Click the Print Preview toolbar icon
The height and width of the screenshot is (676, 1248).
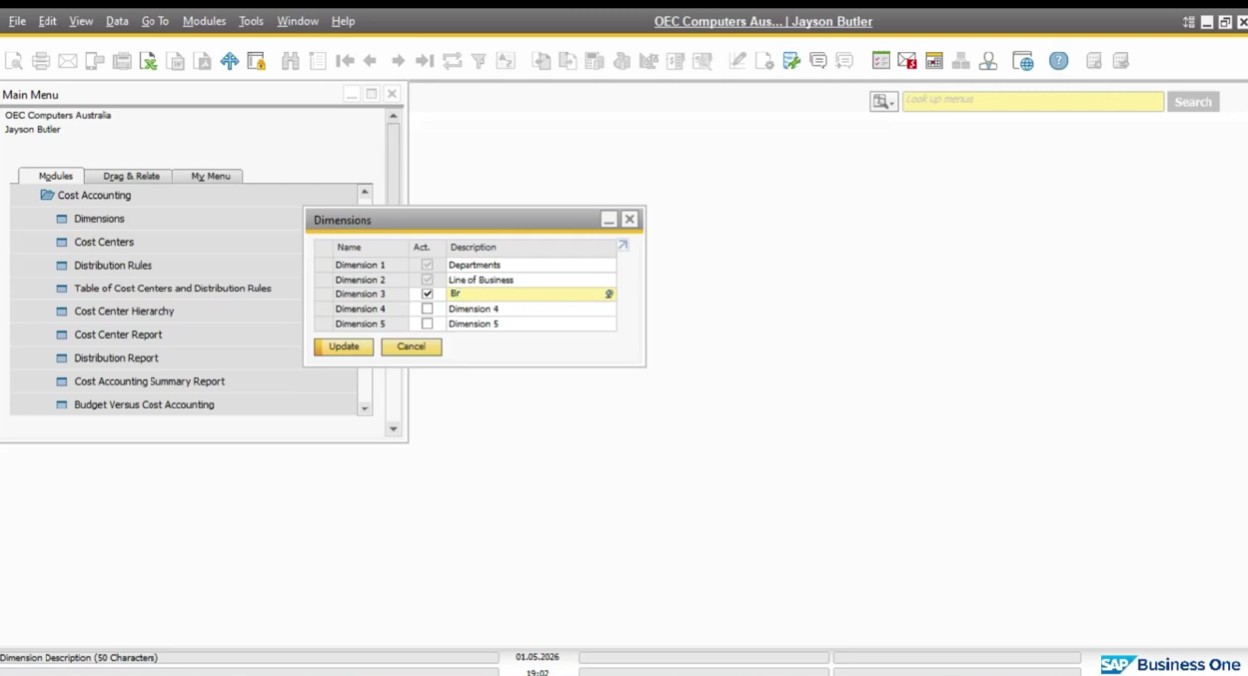click(x=14, y=61)
